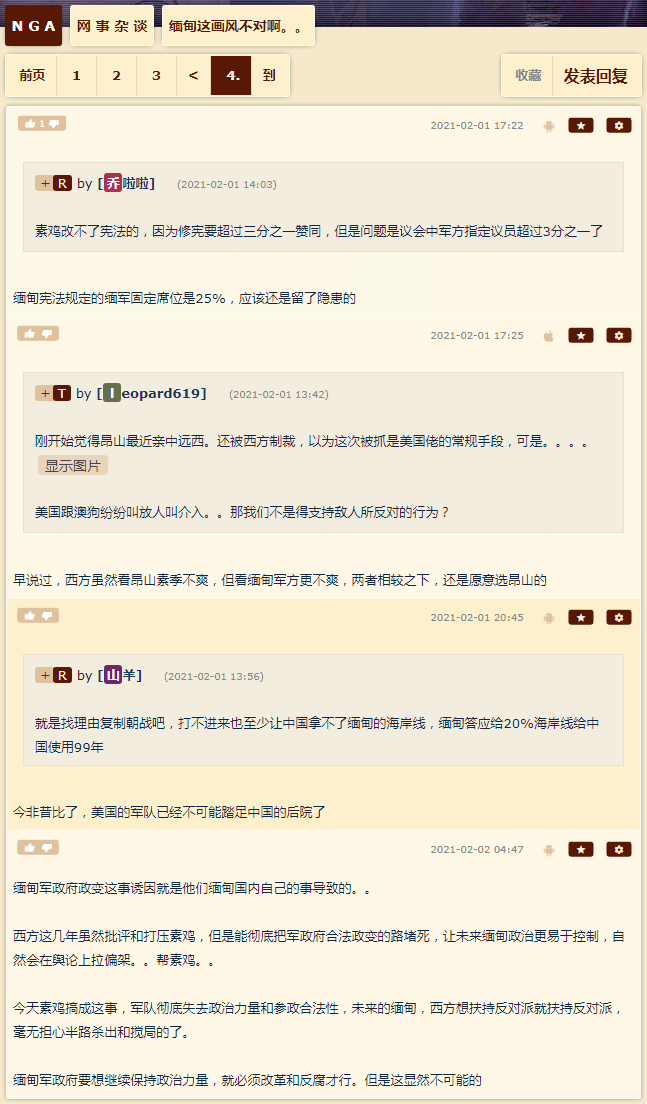Click the star icon on the 20:45 post
The image size is (647, 1104).
[x=581, y=617]
